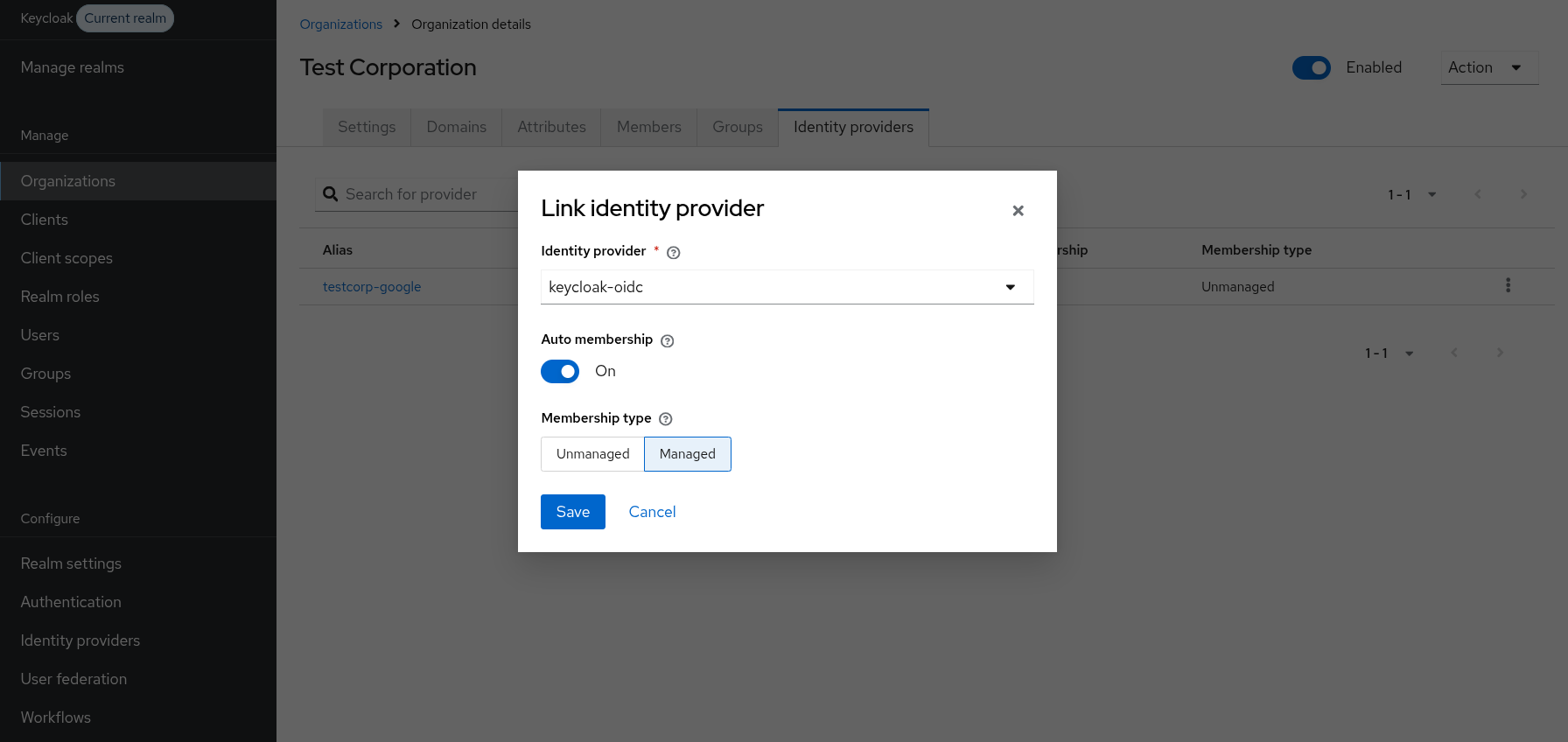Screen dimensions: 1568x742
Task: Open Authentication in sidebar
Action: (x=138, y=602)
